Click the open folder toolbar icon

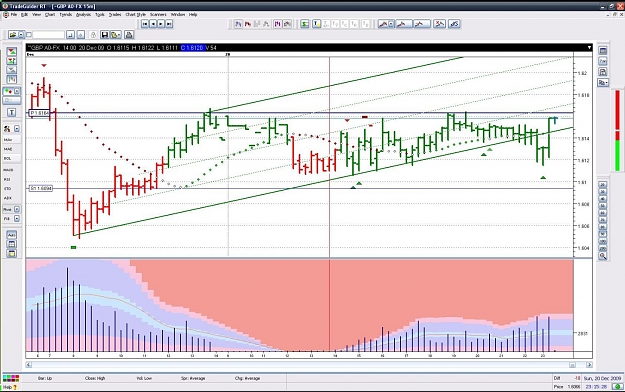[13, 35]
